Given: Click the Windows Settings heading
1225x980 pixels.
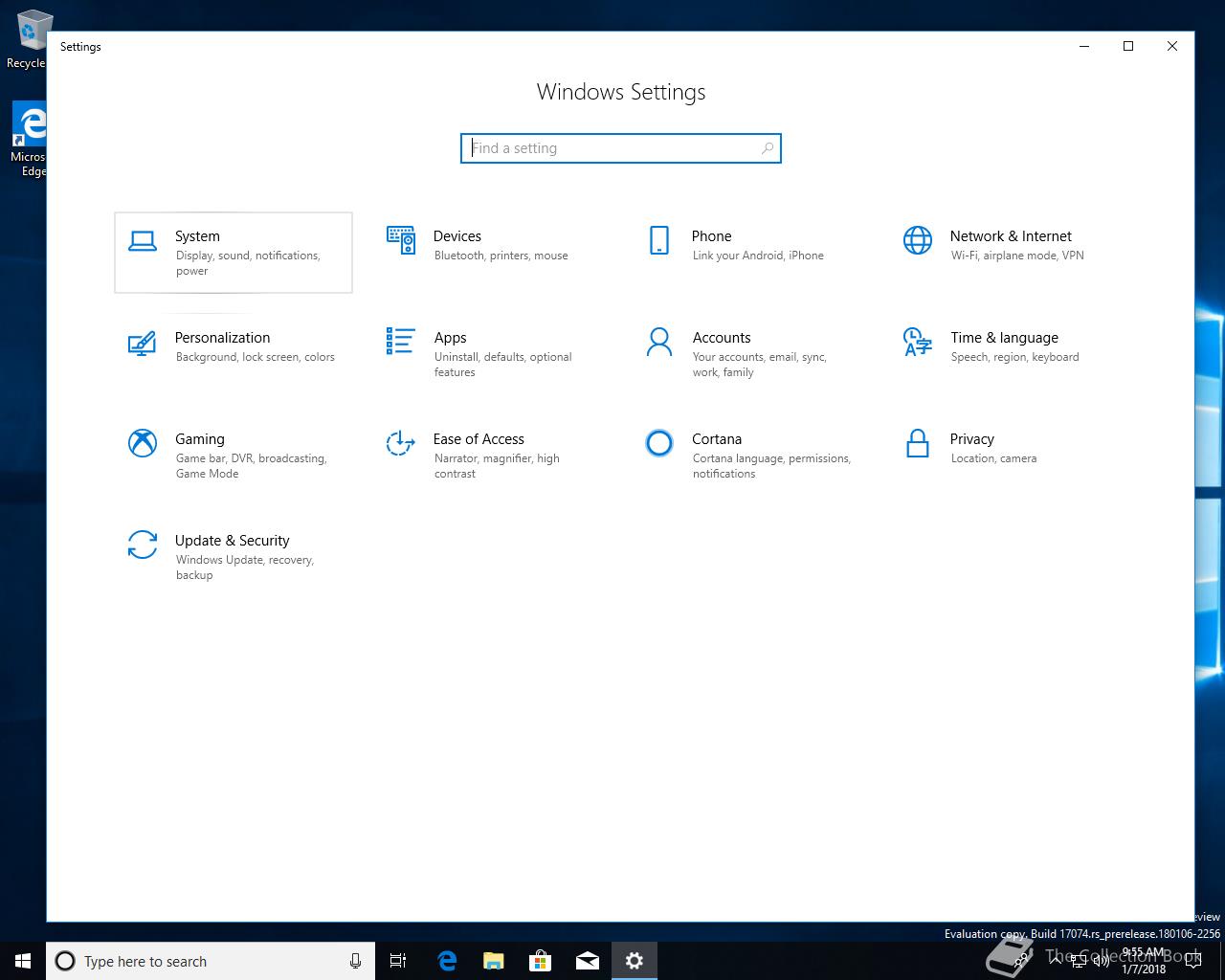Looking at the screenshot, I should [x=621, y=92].
